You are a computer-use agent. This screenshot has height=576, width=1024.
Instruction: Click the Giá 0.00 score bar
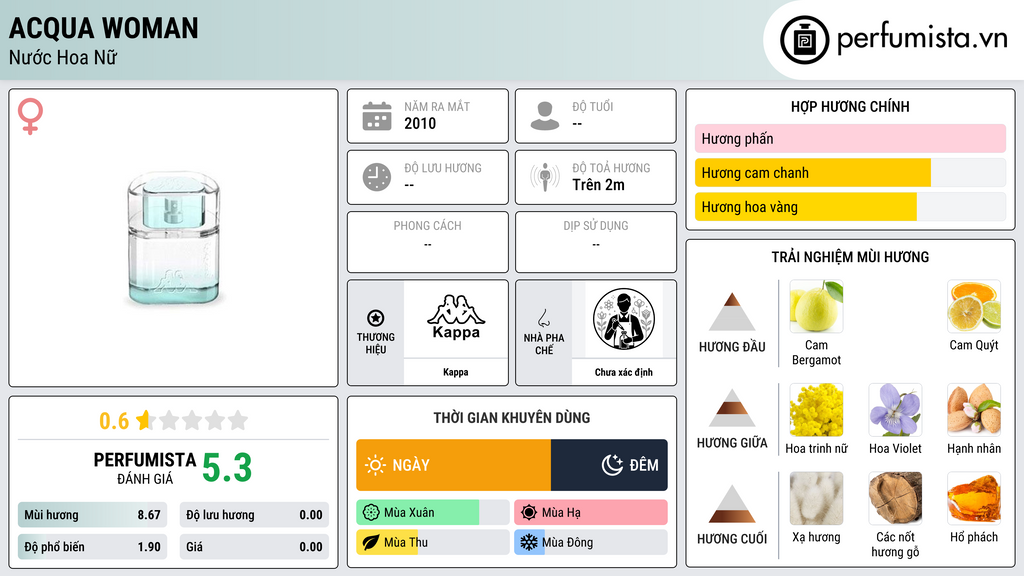254,547
